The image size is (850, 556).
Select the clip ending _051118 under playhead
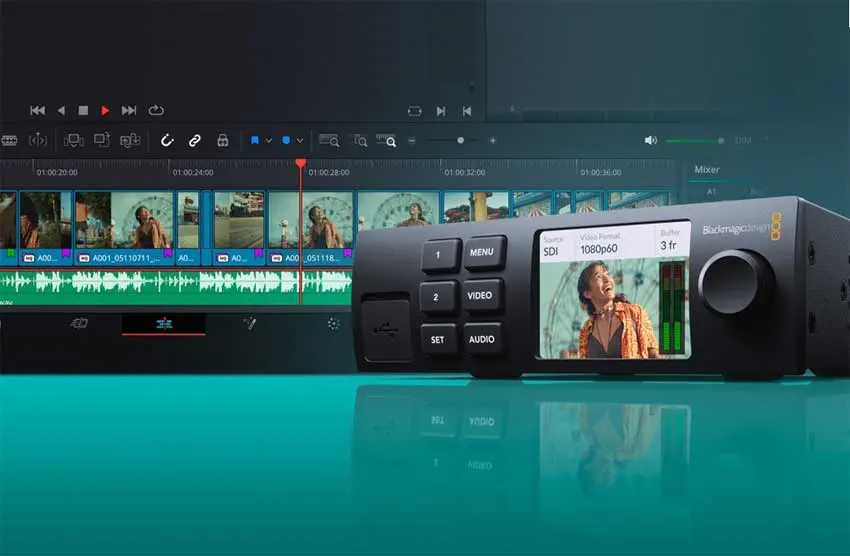(x=310, y=228)
